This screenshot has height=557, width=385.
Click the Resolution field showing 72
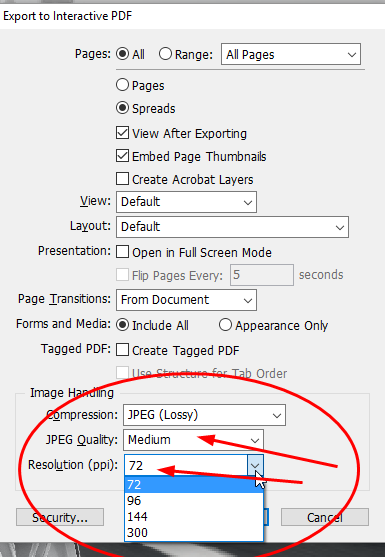pos(186,465)
